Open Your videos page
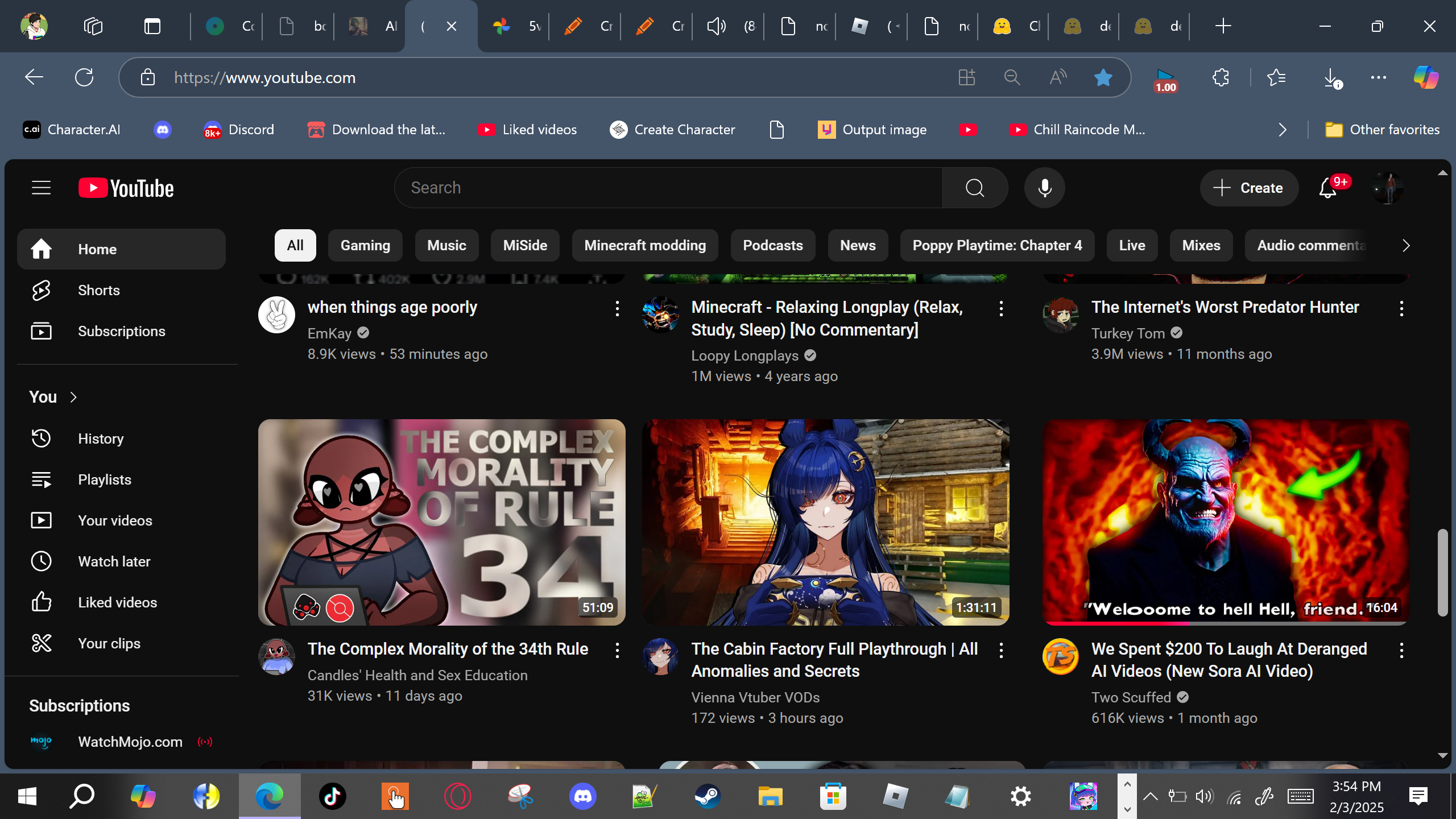Screen dimensions: 1456x819 [121, 520]
